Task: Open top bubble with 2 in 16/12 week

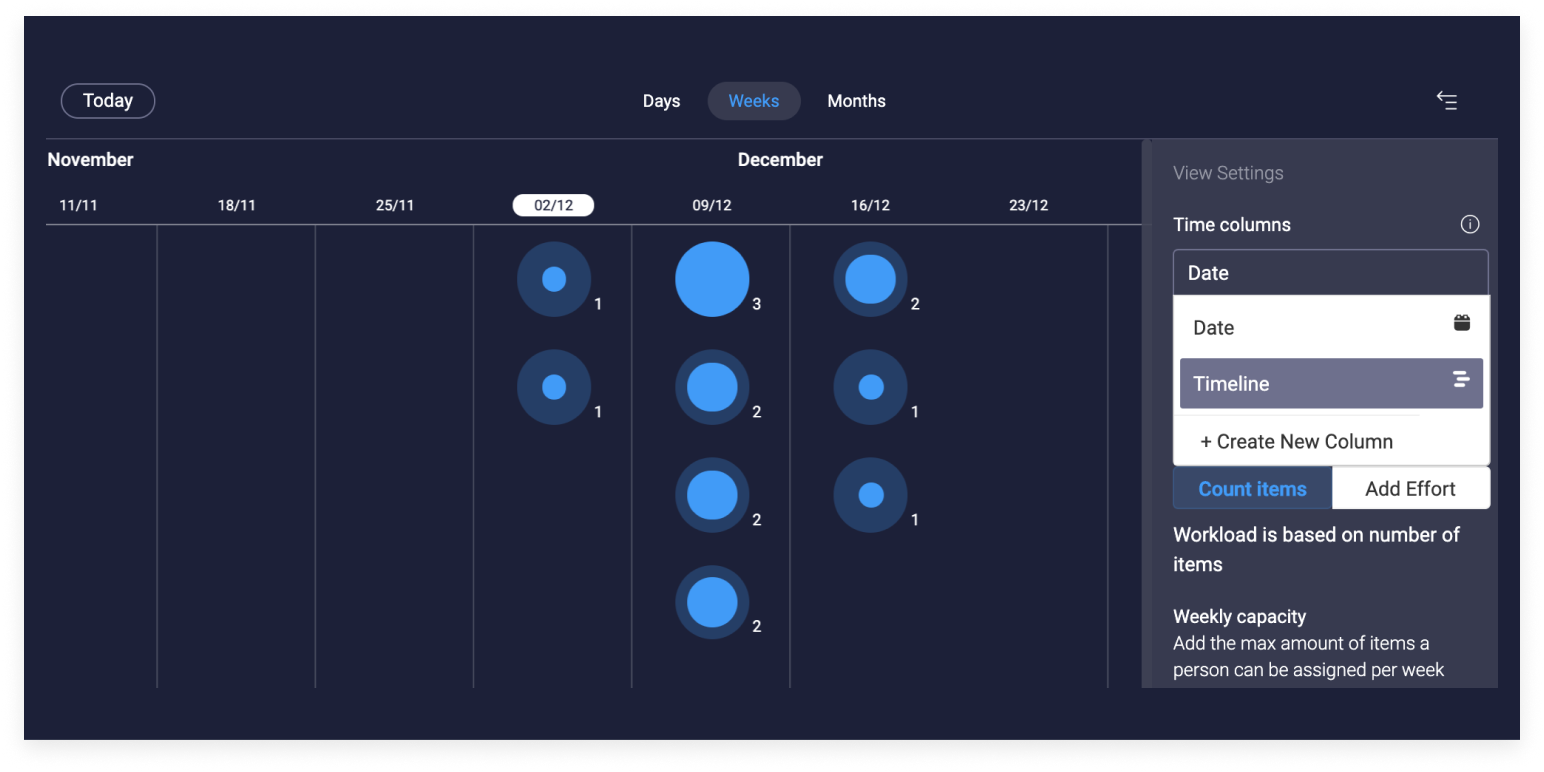Action: (x=870, y=279)
